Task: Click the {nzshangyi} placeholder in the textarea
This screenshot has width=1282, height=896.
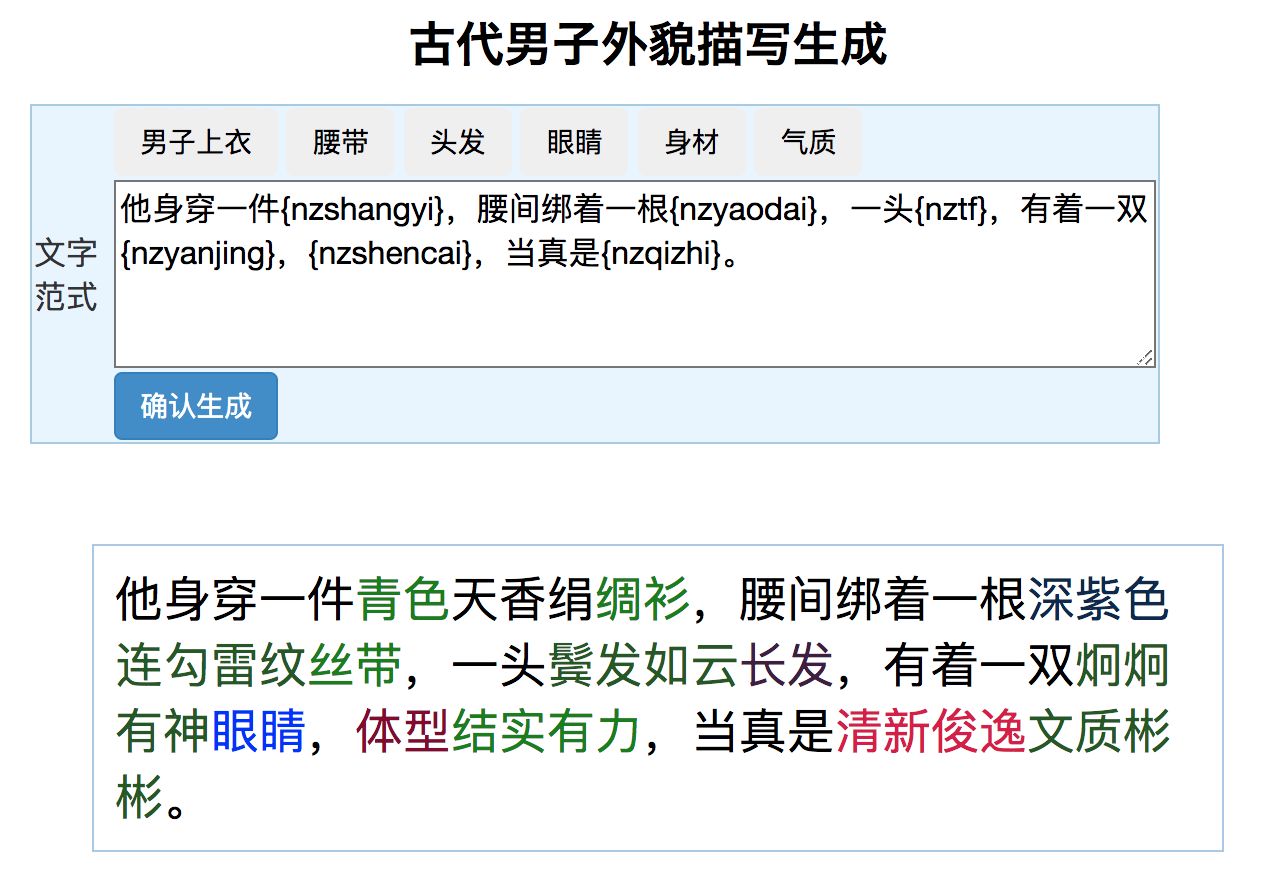Action: 361,212
